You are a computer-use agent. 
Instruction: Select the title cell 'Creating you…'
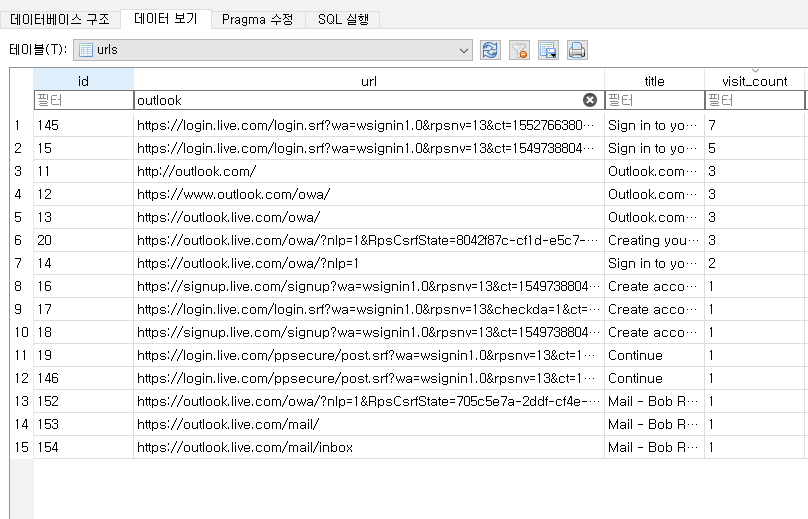654,240
